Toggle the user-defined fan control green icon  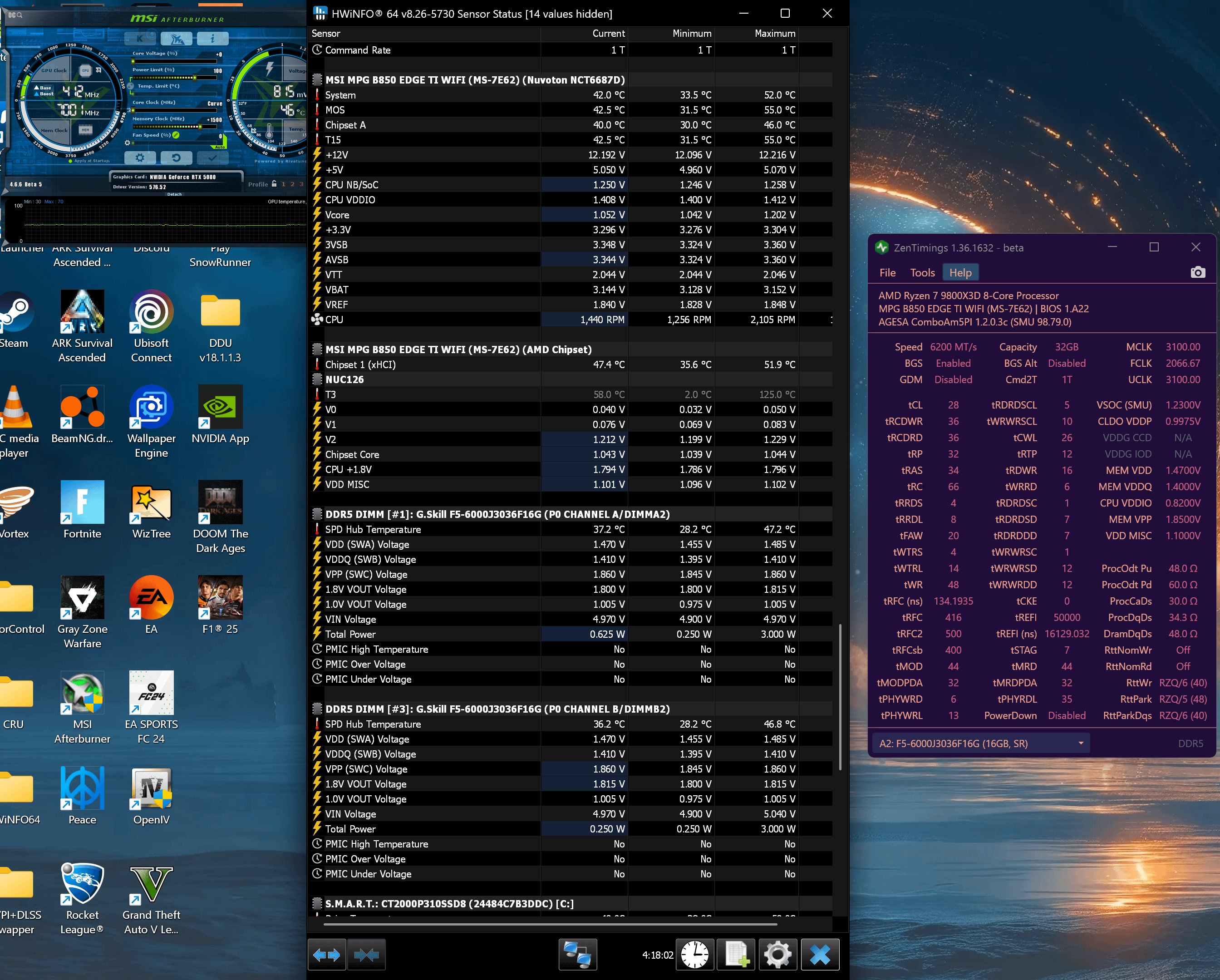(175, 135)
